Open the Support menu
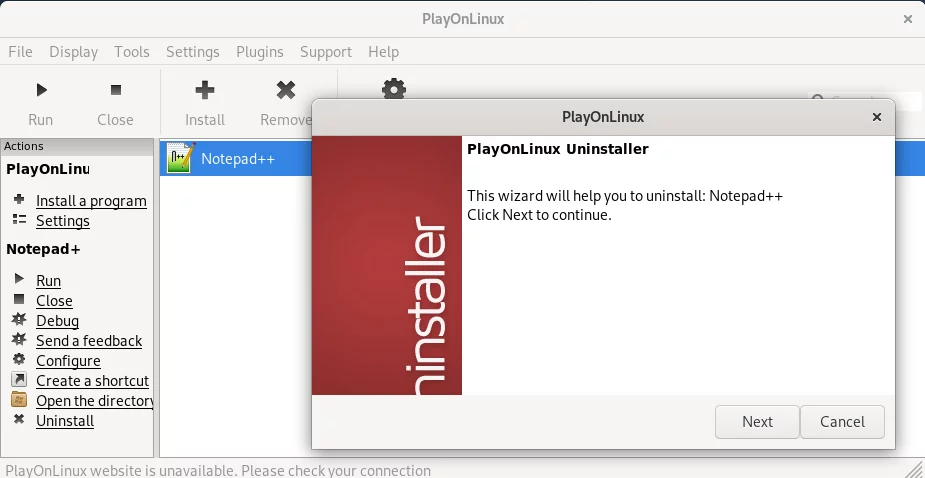The image size is (925, 478). [326, 52]
